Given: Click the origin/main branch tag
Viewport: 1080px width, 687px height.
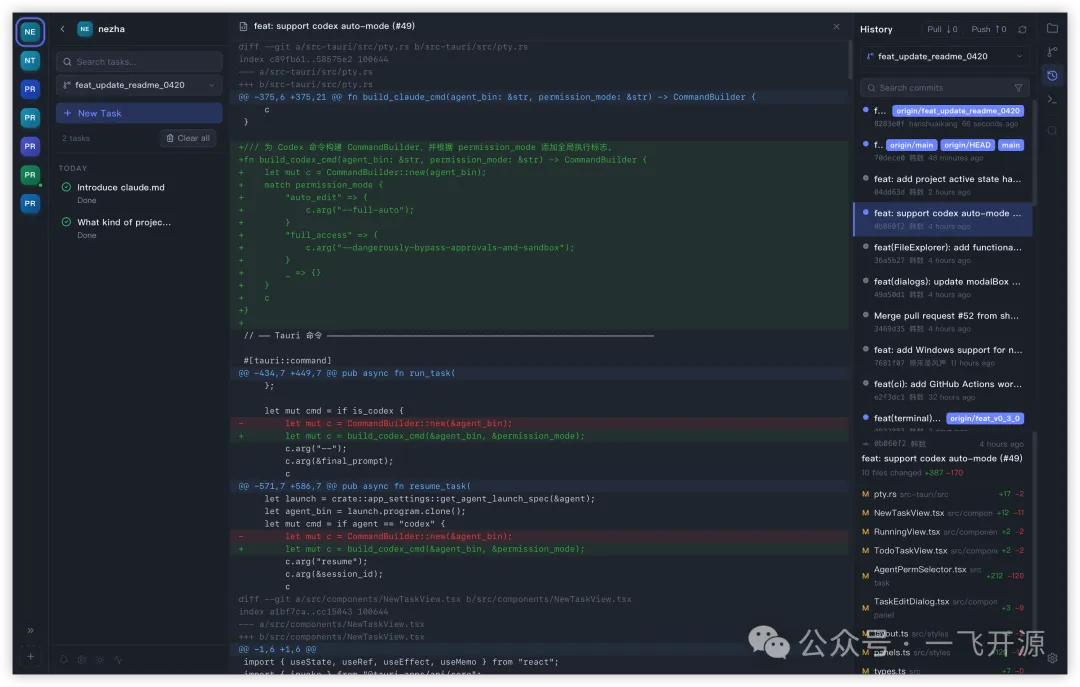Looking at the screenshot, I should point(911,145).
